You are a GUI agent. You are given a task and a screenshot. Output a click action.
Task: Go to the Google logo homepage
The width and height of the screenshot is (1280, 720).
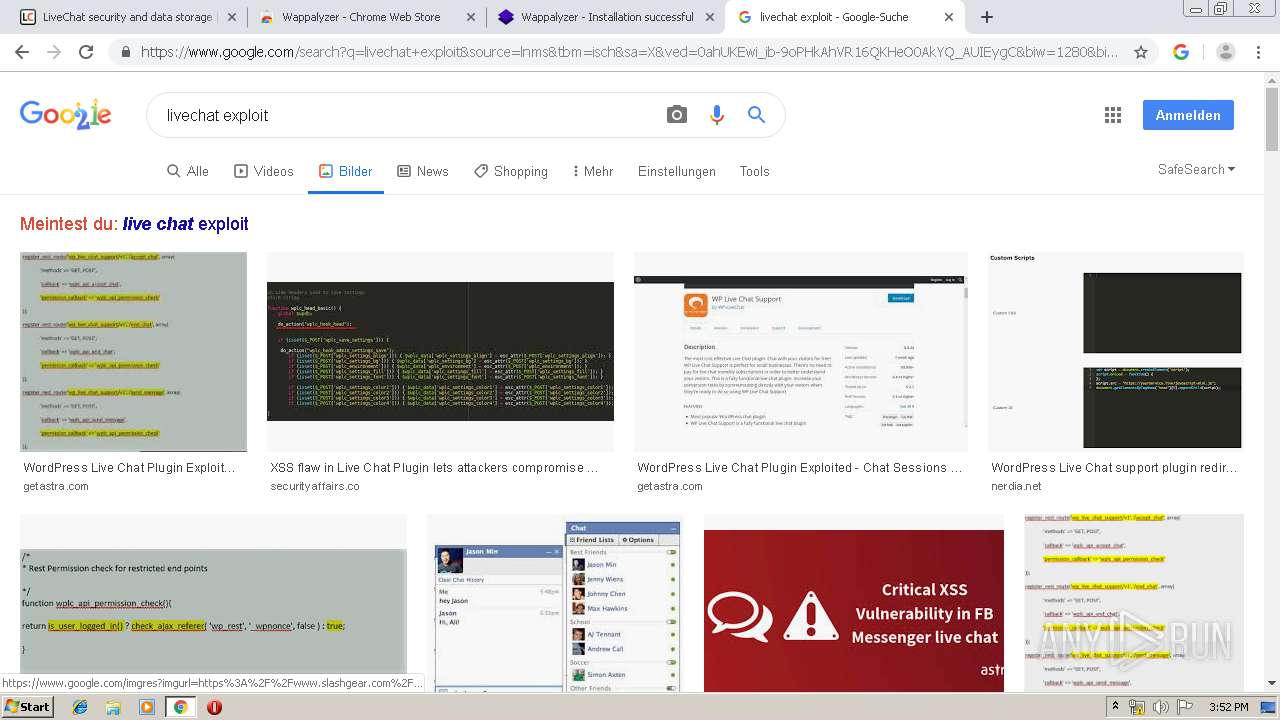[x=66, y=114]
